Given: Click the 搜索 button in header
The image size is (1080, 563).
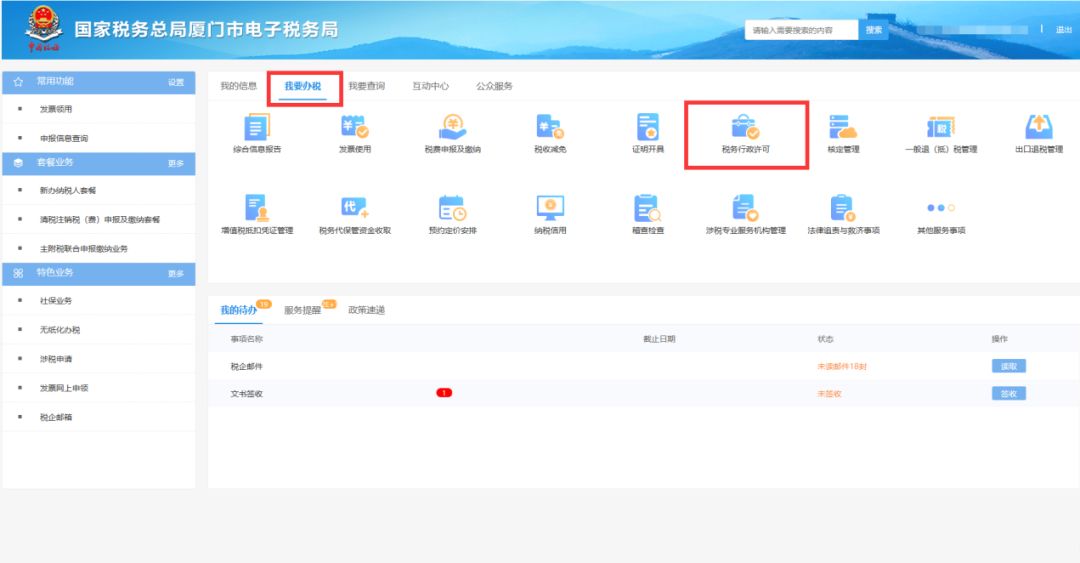Looking at the screenshot, I should click(873, 30).
